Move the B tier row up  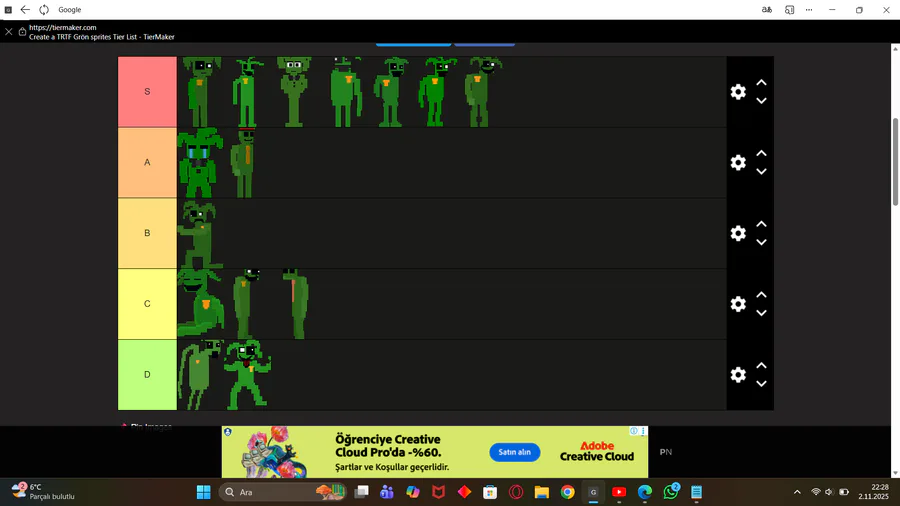tap(761, 224)
